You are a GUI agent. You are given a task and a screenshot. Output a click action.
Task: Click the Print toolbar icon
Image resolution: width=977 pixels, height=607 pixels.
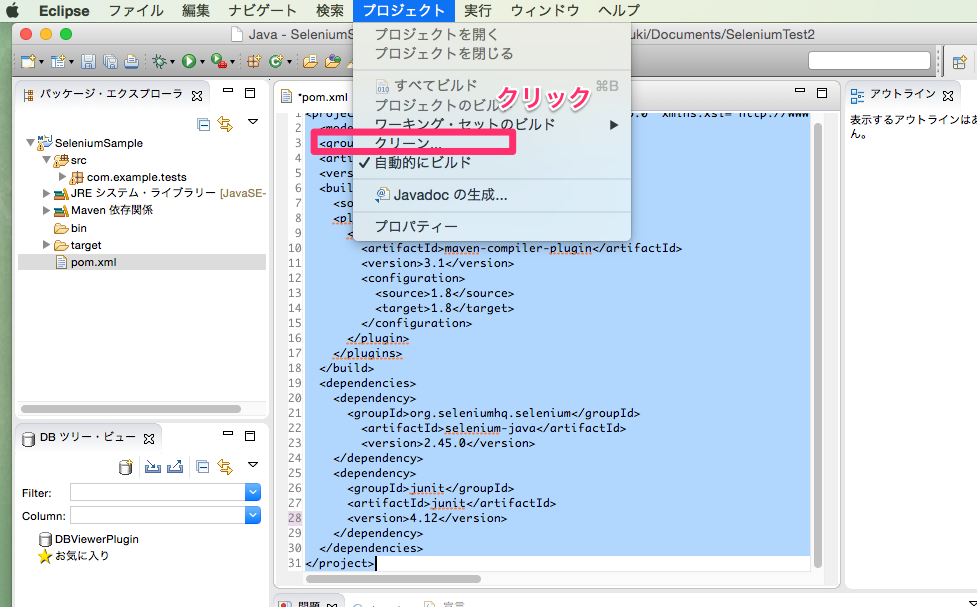click(x=131, y=61)
